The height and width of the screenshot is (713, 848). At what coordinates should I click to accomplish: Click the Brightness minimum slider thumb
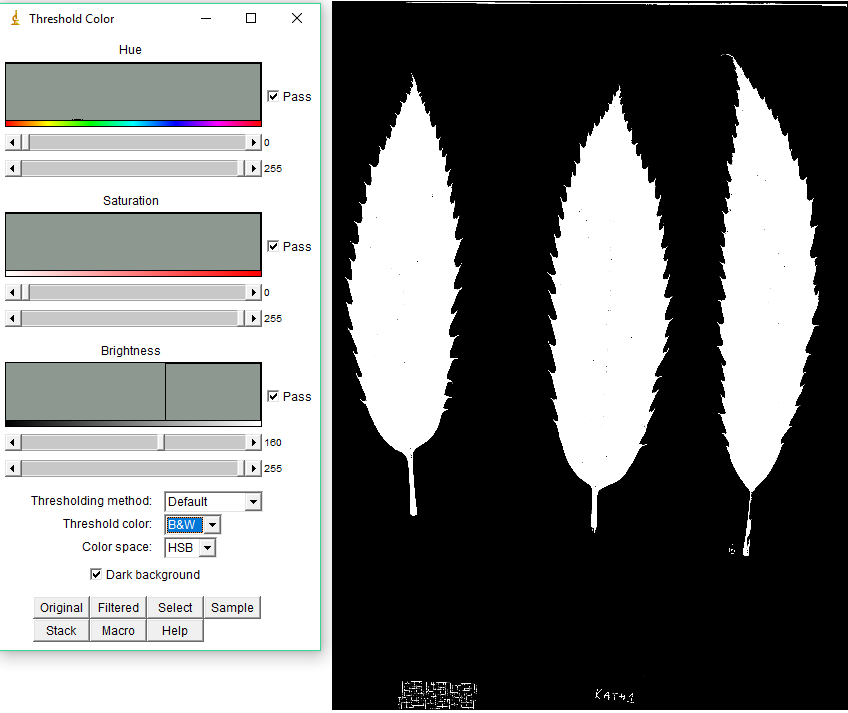[161, 443]
